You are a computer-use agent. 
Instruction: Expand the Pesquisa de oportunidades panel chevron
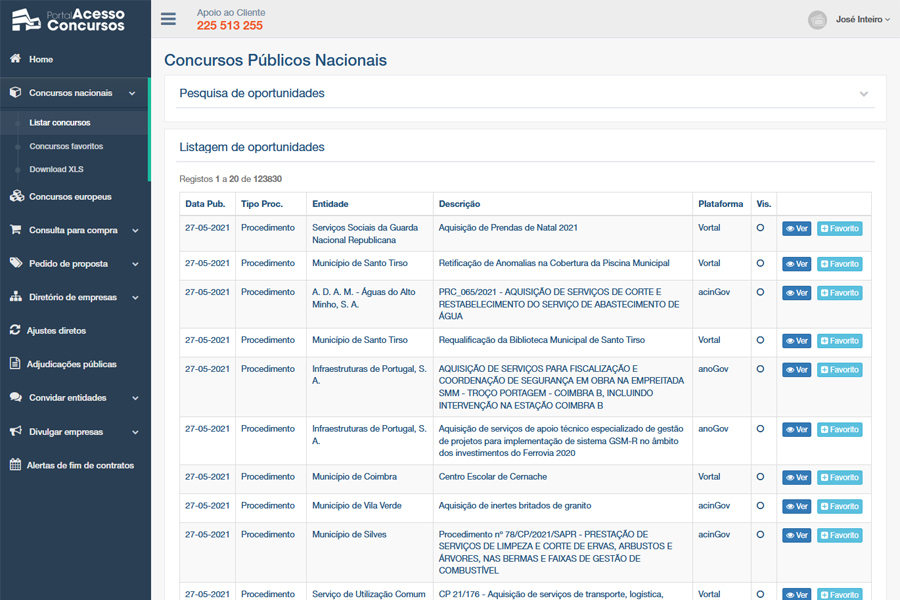click(863, 94)
